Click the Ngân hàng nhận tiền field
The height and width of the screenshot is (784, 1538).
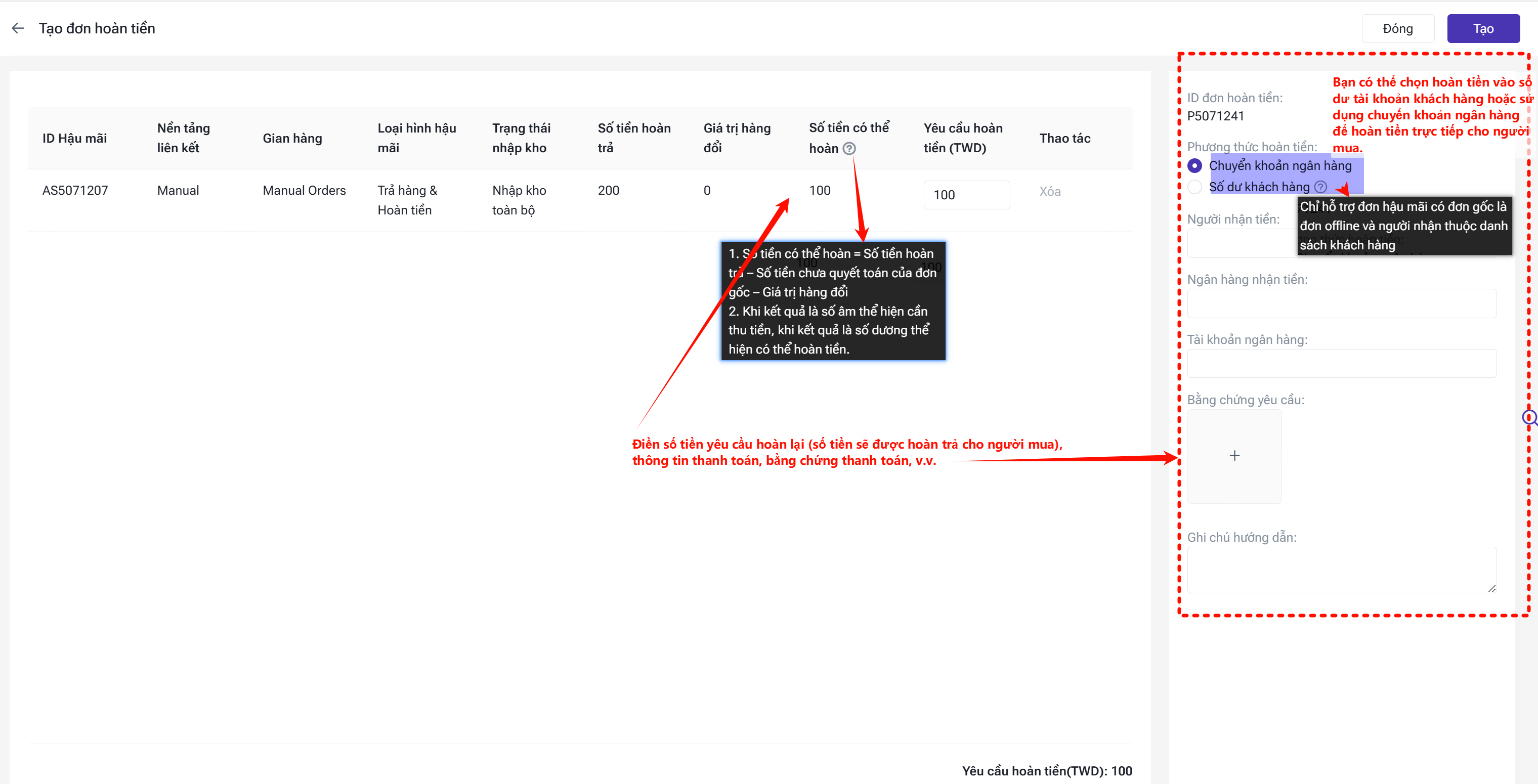[x=1341, y=303]
